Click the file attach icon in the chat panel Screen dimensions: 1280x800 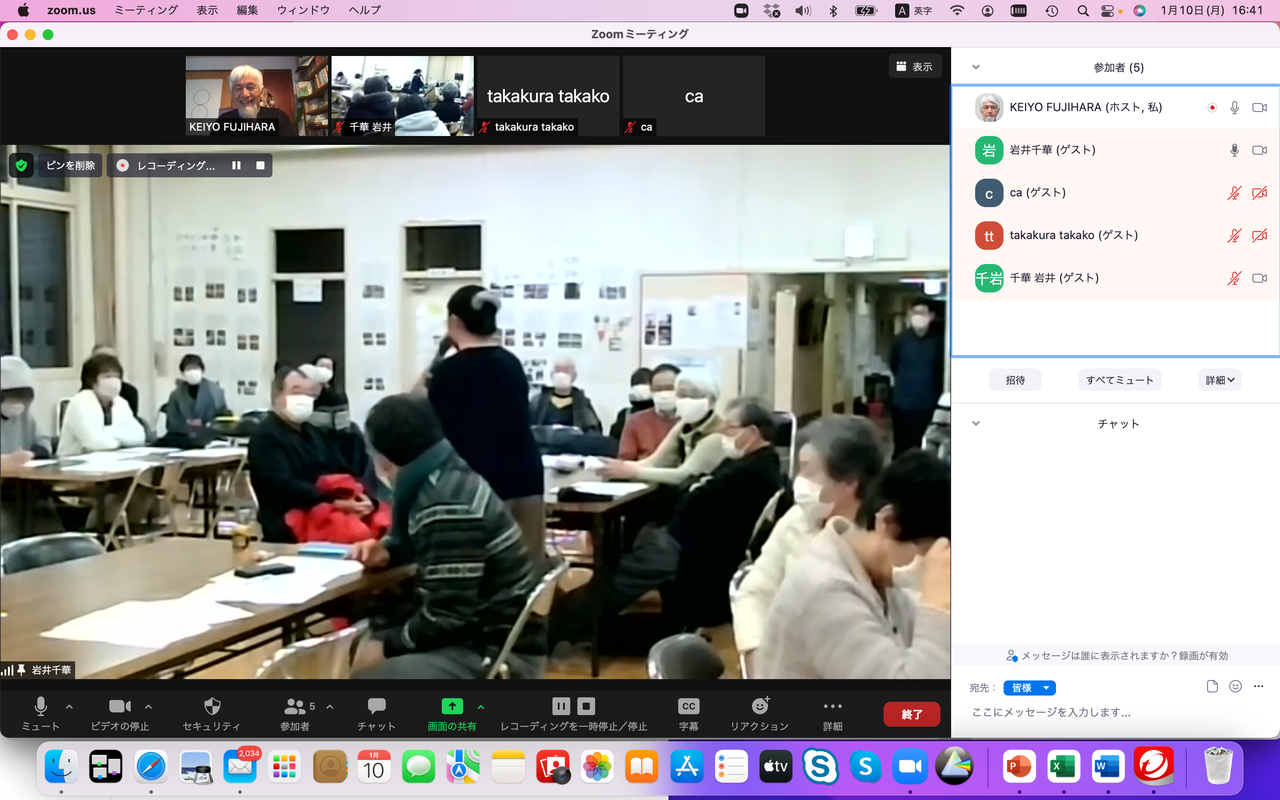1212,687
